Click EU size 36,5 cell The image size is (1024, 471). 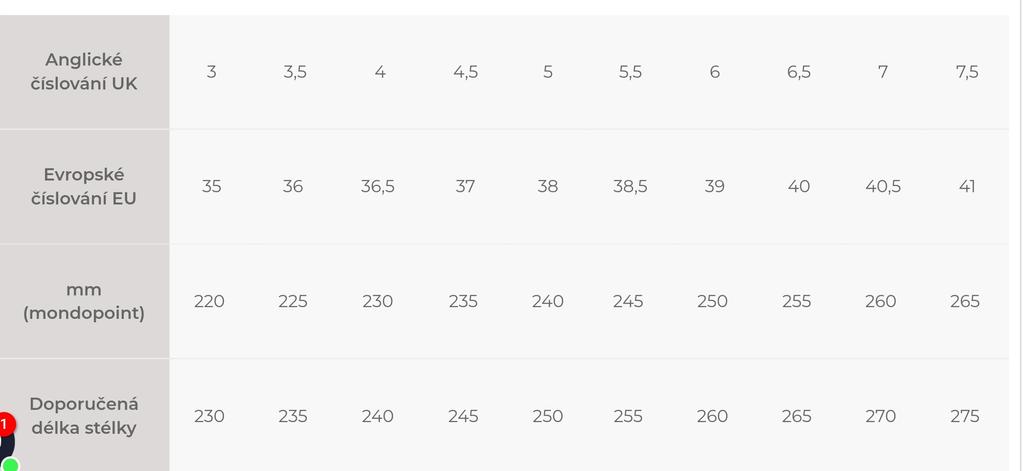point(378,187)
